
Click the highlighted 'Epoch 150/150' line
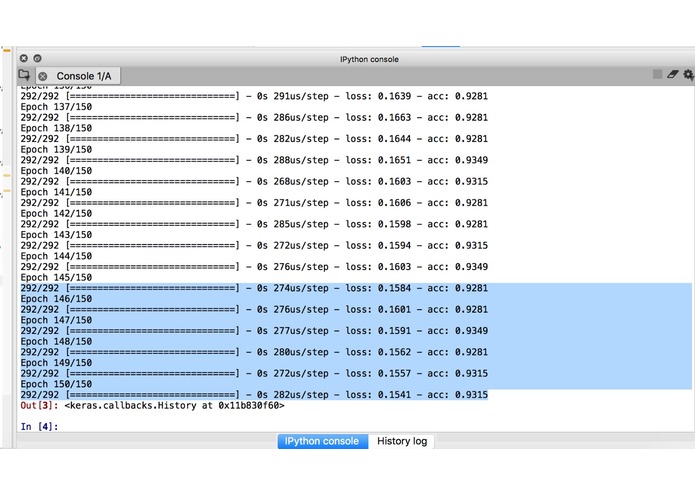coord(56,384)
